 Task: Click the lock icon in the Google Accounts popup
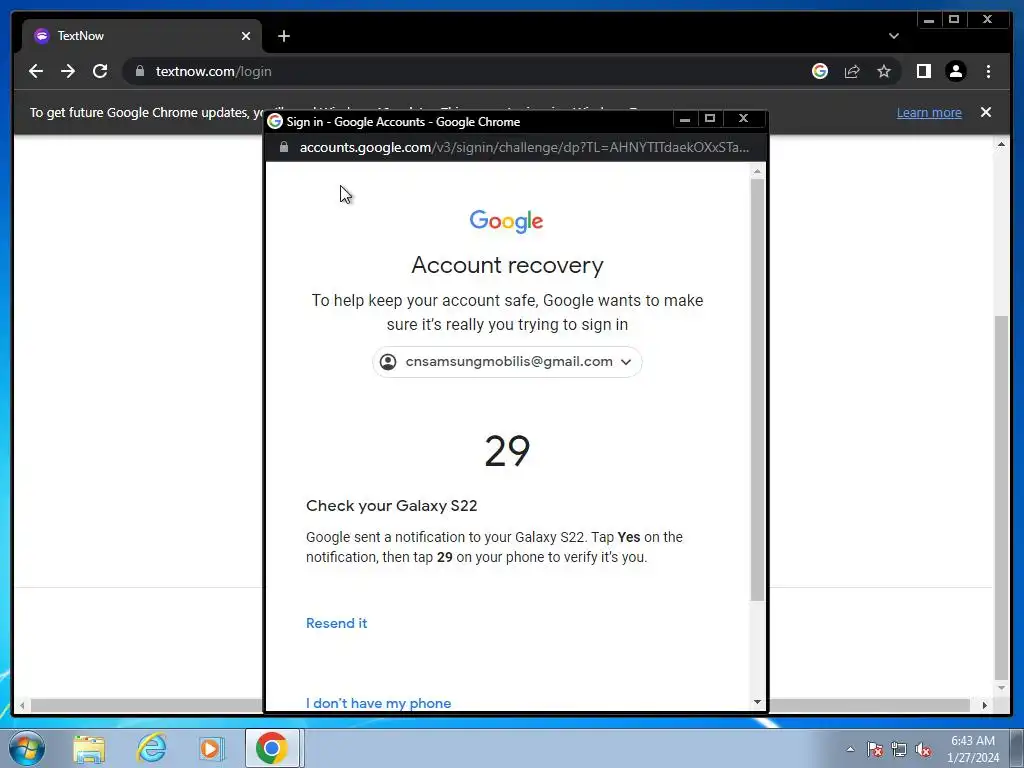(283, 147)
